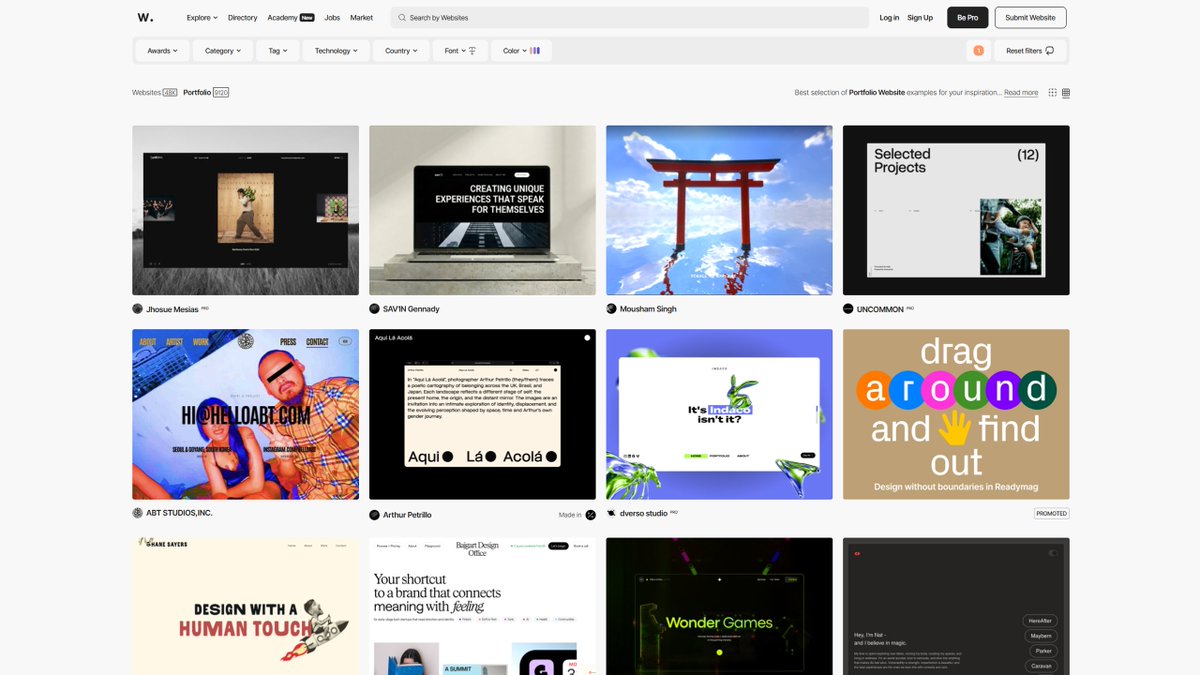Open Market in top navigation

pos(361,17)
